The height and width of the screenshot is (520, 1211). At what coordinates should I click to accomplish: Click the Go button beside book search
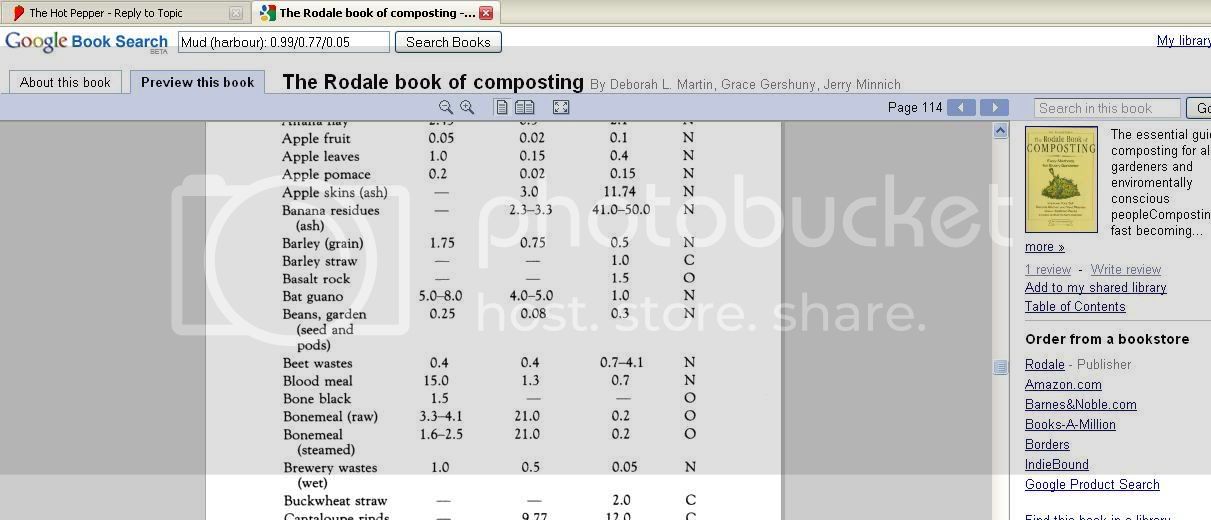point(1199,108)
